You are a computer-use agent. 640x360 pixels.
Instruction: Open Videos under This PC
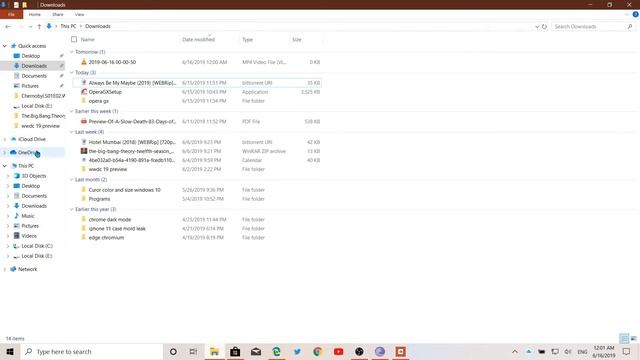[x=29, y=236]
